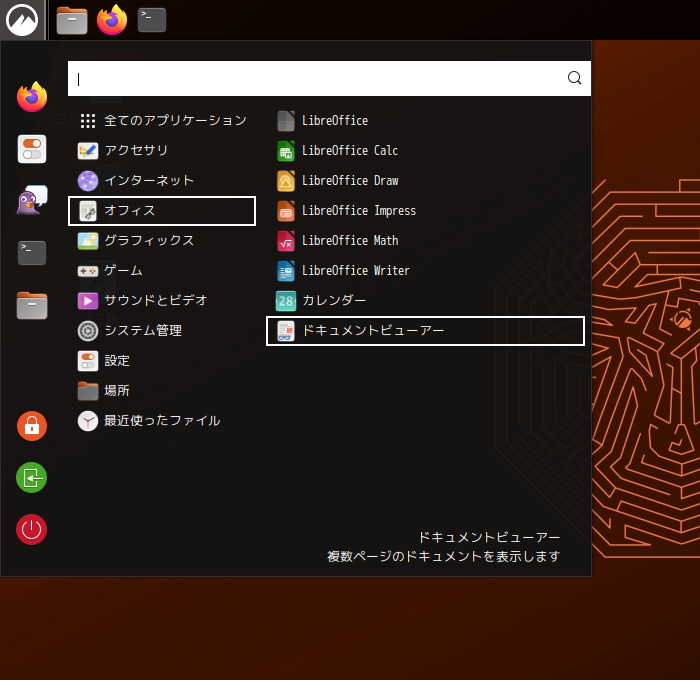Select 全てのアプリケーション category
Image resolution: width=700 pixels, height=680 pixels.
point(162,121)
